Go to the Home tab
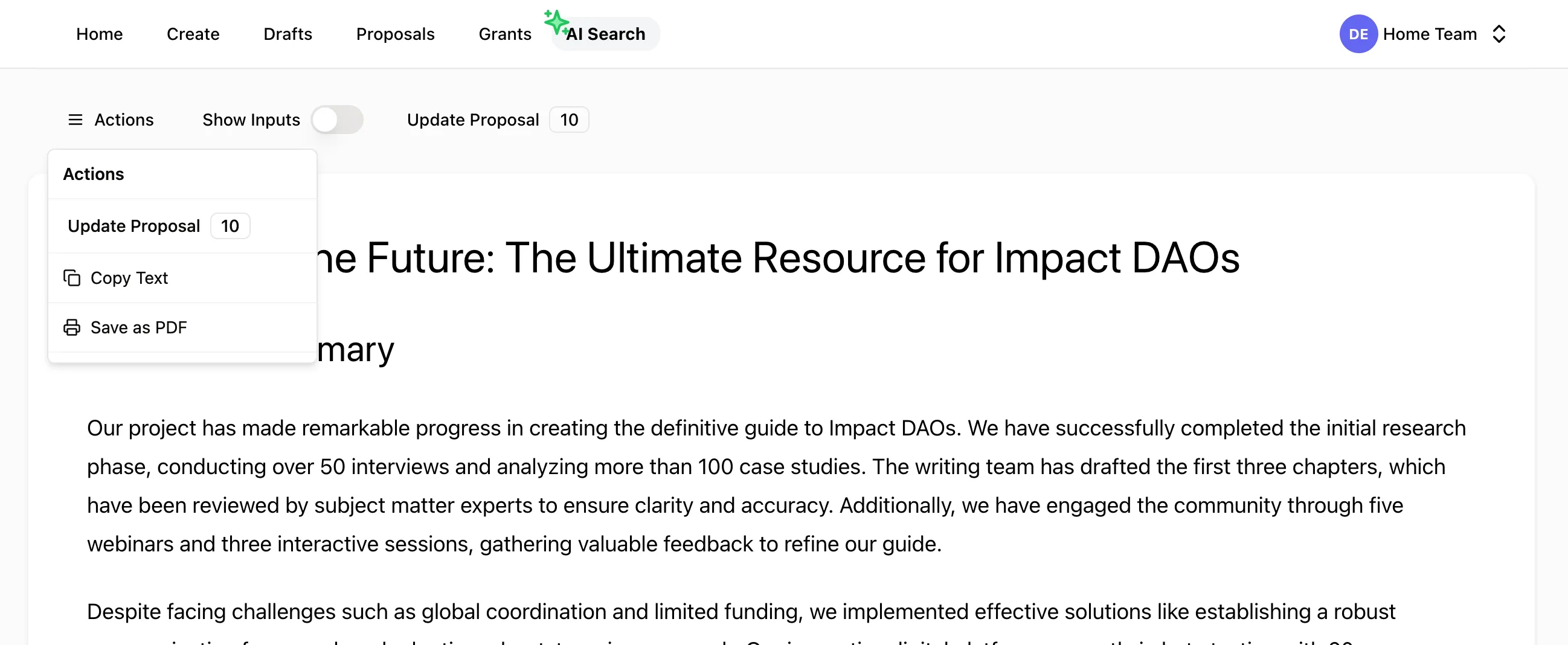Screen dimensions: 1568x645 (99, 34)
